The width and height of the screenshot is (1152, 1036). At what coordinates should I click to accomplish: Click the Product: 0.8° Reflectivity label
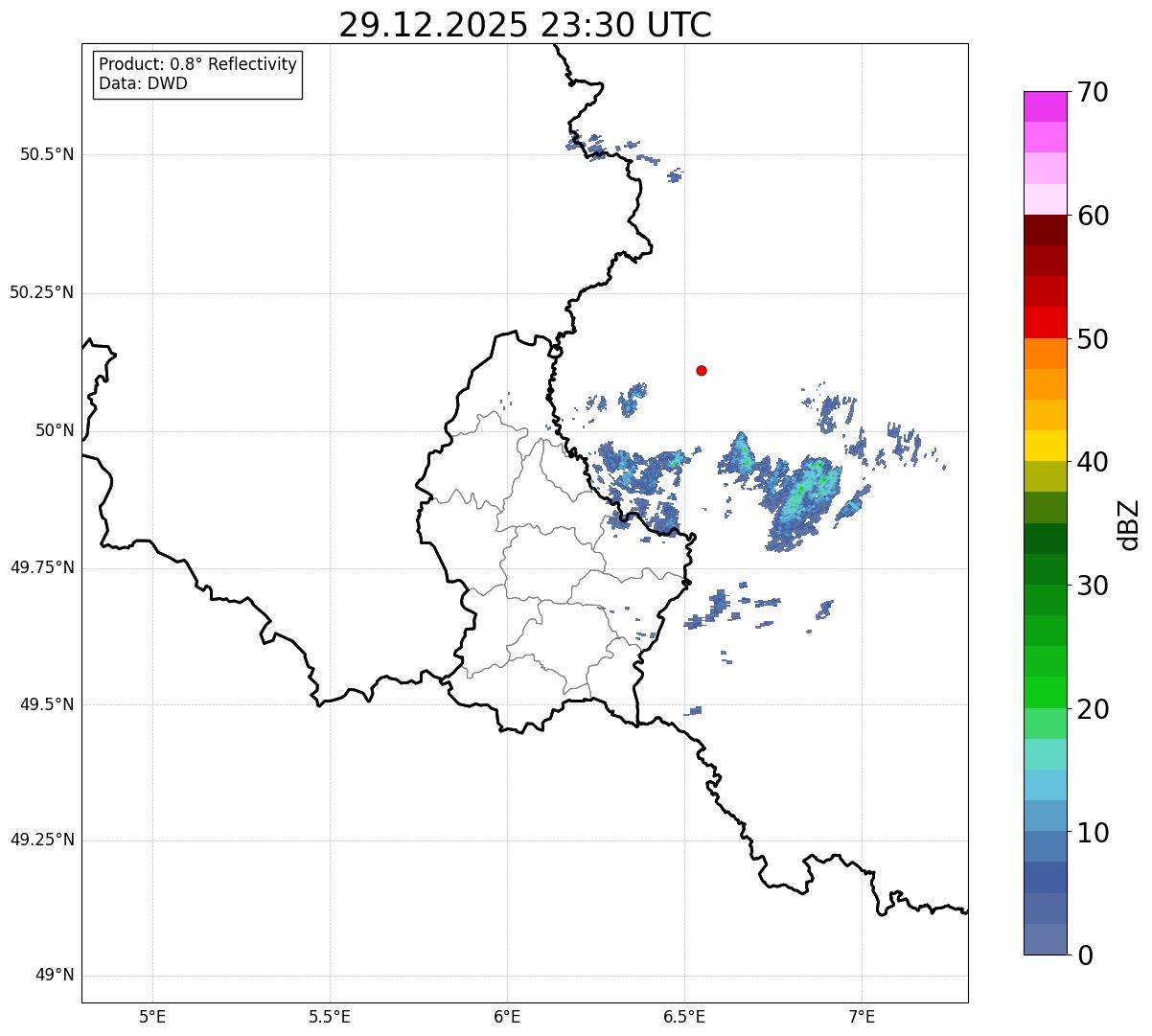(198, 64)
